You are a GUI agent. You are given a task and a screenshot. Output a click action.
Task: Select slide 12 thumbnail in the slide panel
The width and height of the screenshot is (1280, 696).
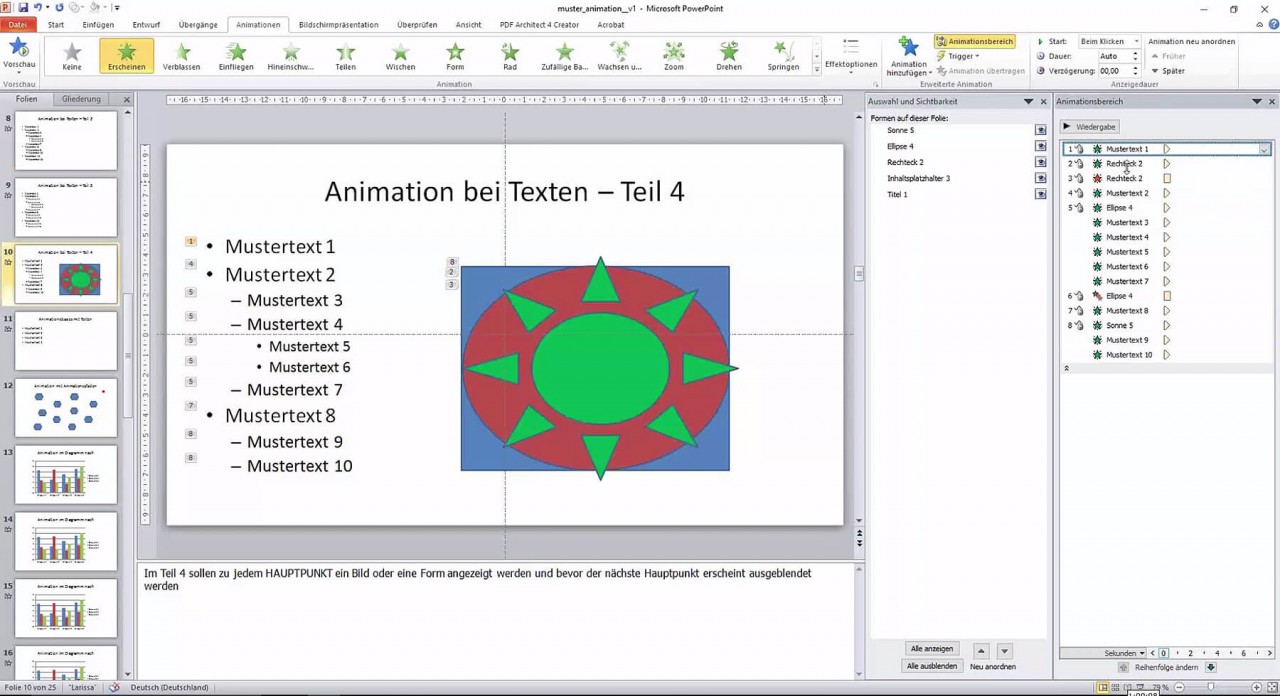point(66,407)
